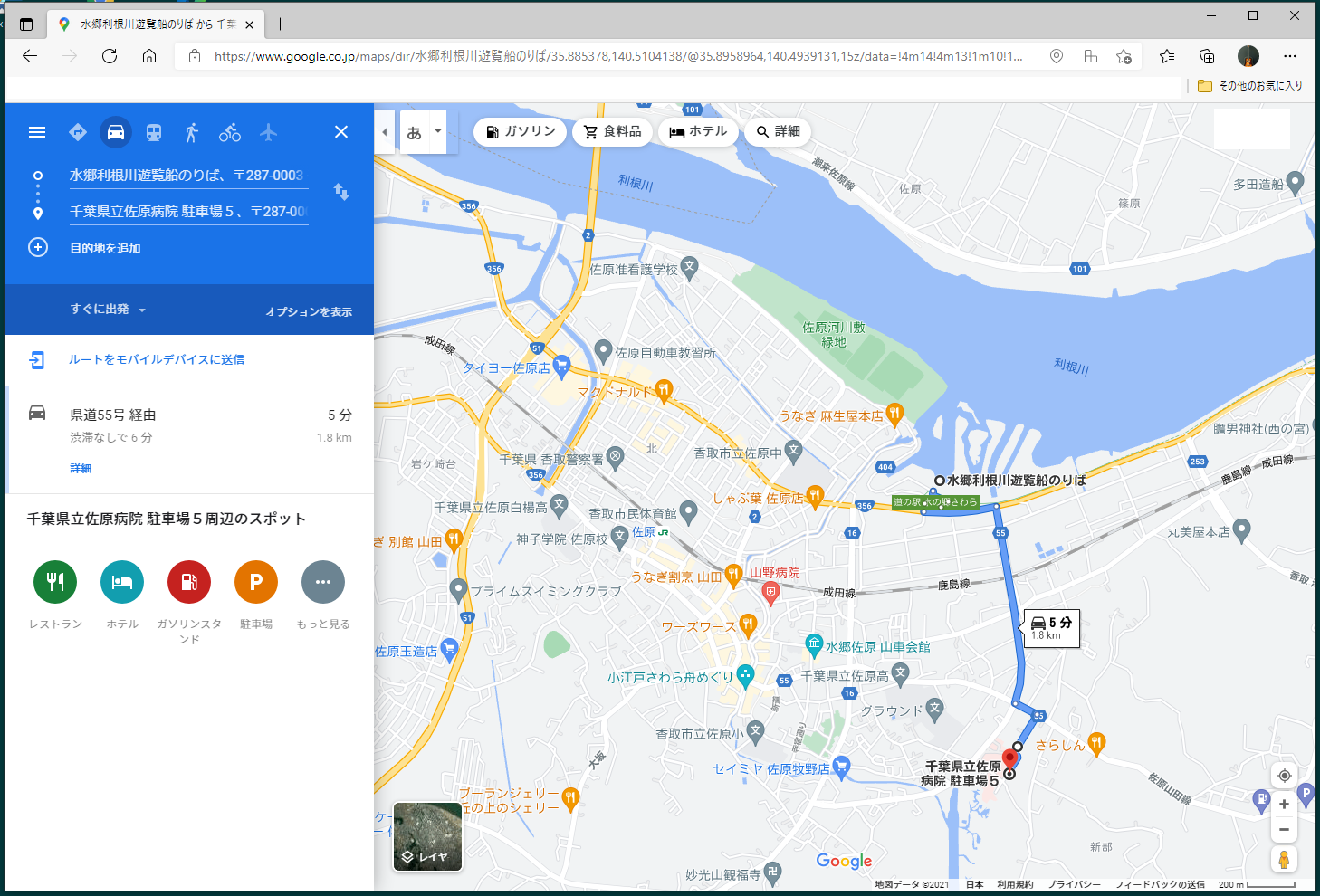Image resolution: width=1320 pixels, height=896 pixels.
Task: Click the マクドナルド restaurant marker
Action: pos(665,391)
